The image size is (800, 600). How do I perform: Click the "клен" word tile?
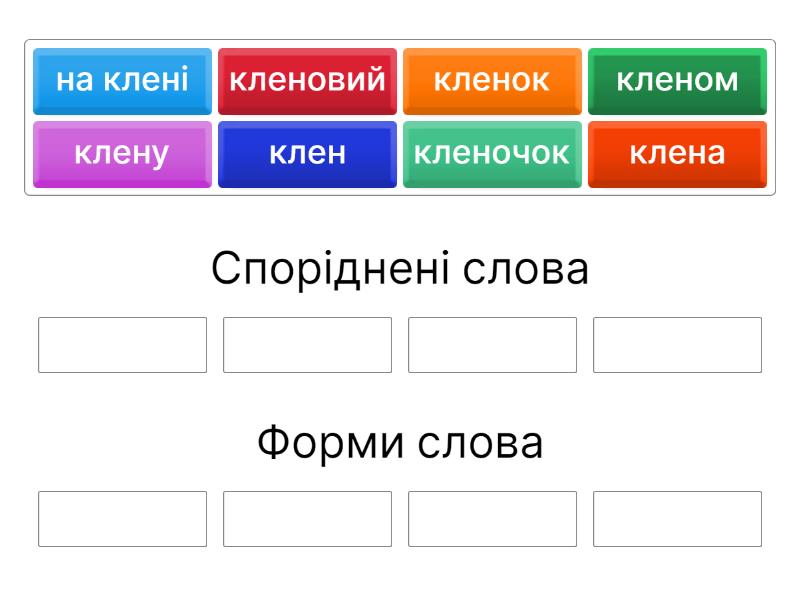[307, 154]
